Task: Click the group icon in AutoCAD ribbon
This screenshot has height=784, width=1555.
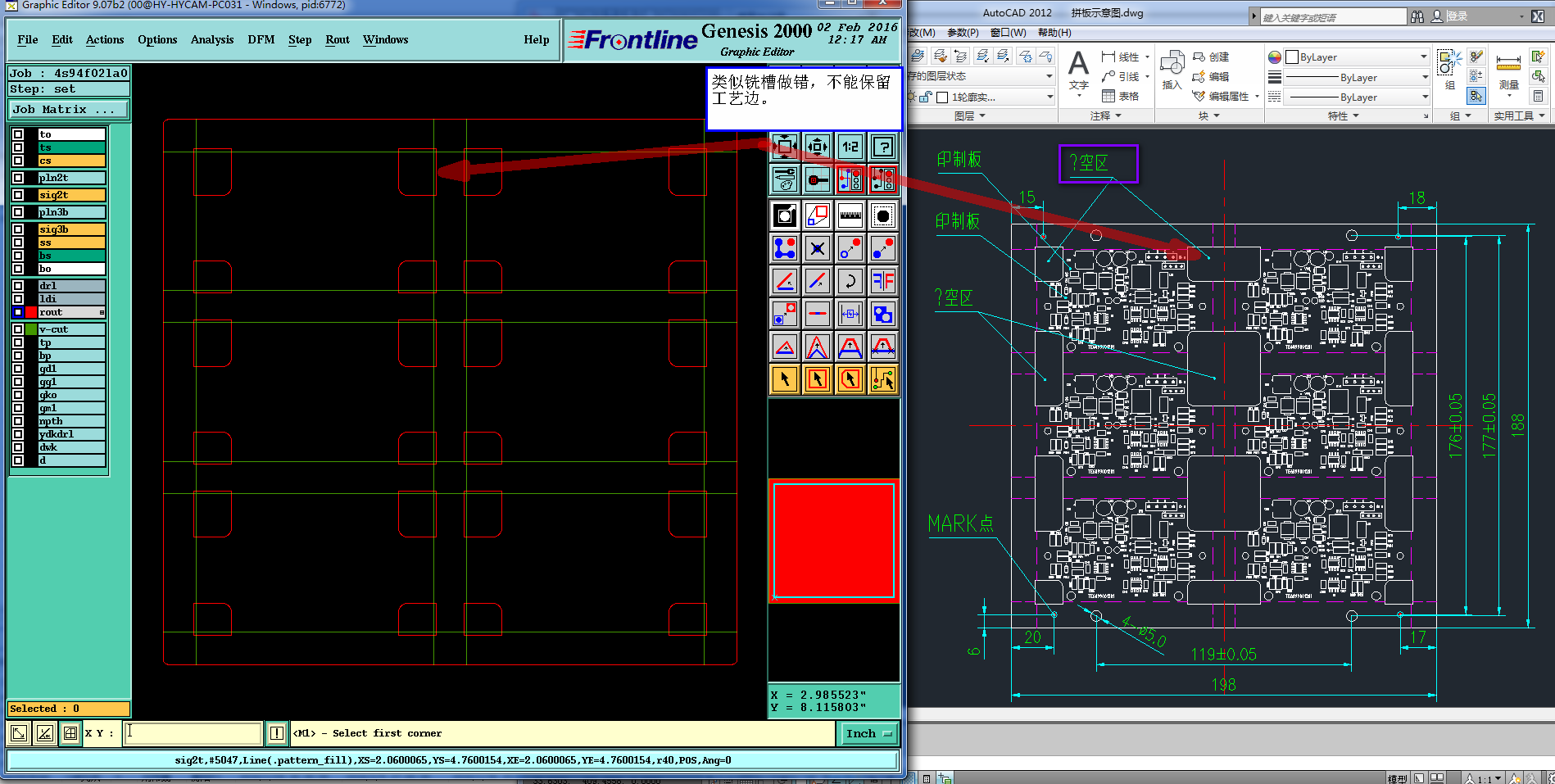Action: (x=1448, y=63)
